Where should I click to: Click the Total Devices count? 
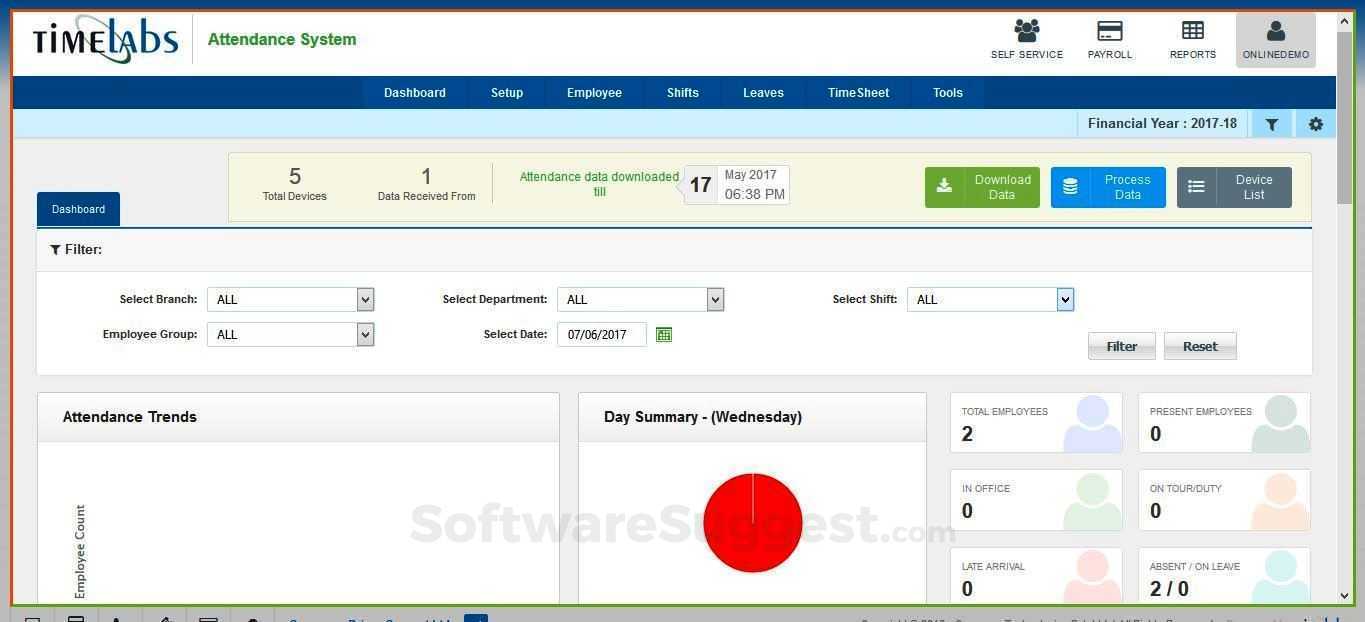(x=295, y=177)
